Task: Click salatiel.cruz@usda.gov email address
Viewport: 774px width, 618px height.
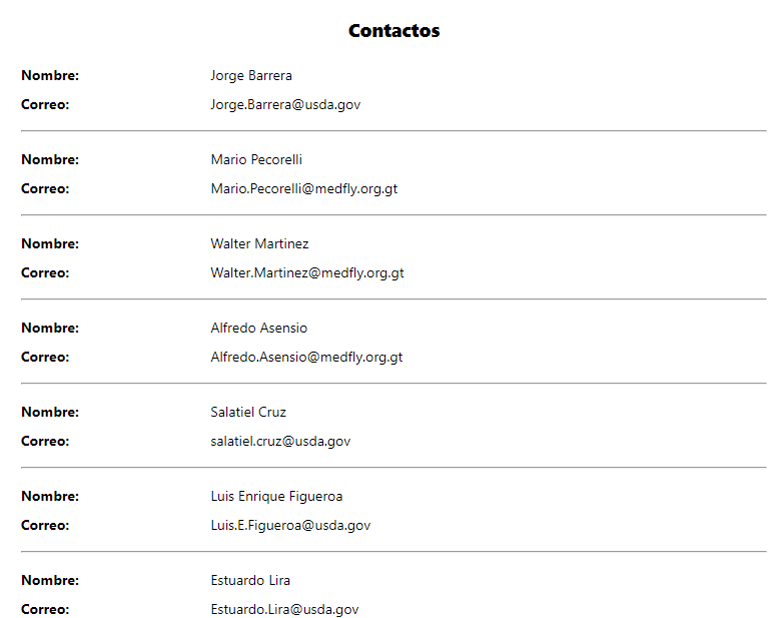Action: coord(280,441)
